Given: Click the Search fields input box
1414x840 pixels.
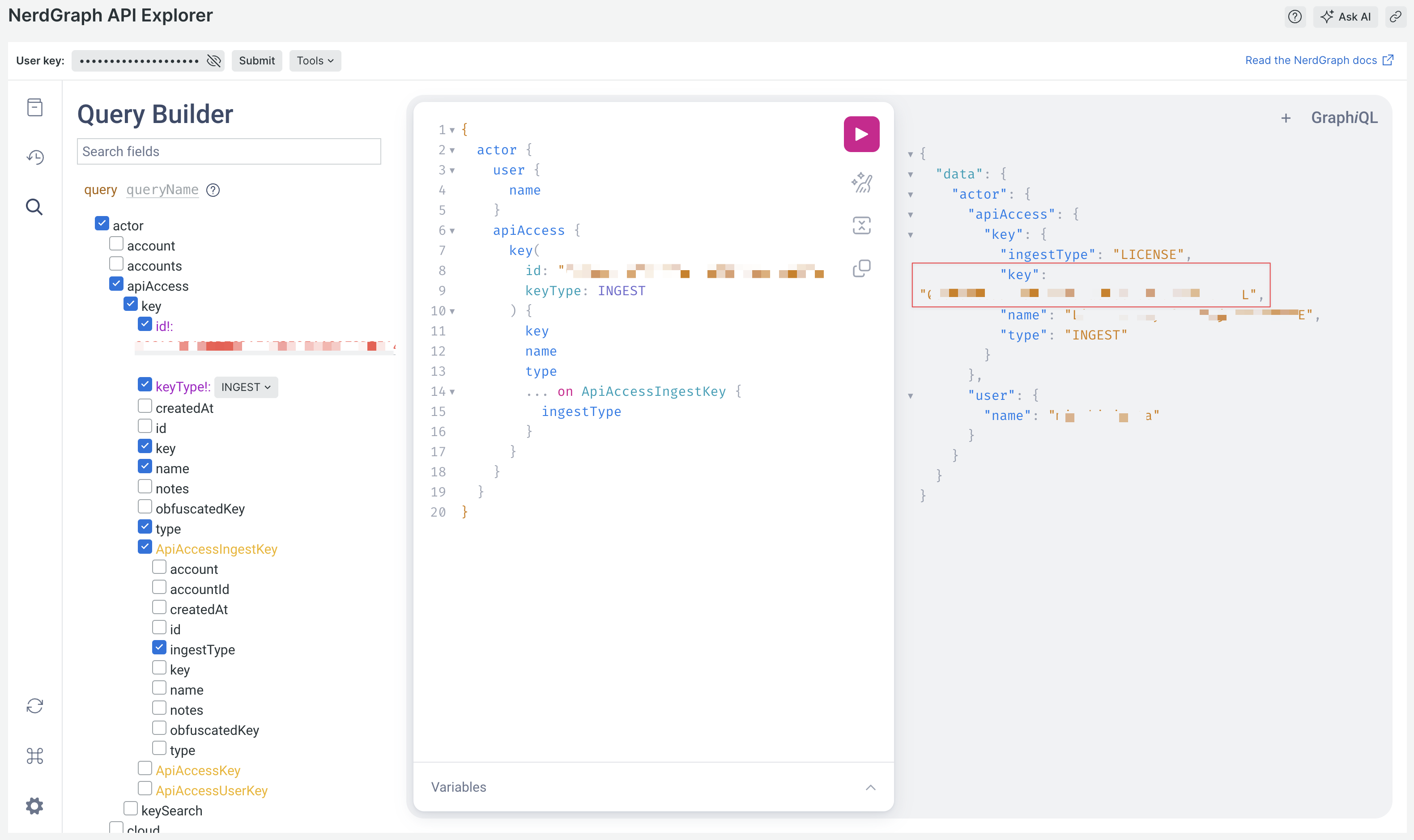Looking at the screenshot, I should point(229,151).
